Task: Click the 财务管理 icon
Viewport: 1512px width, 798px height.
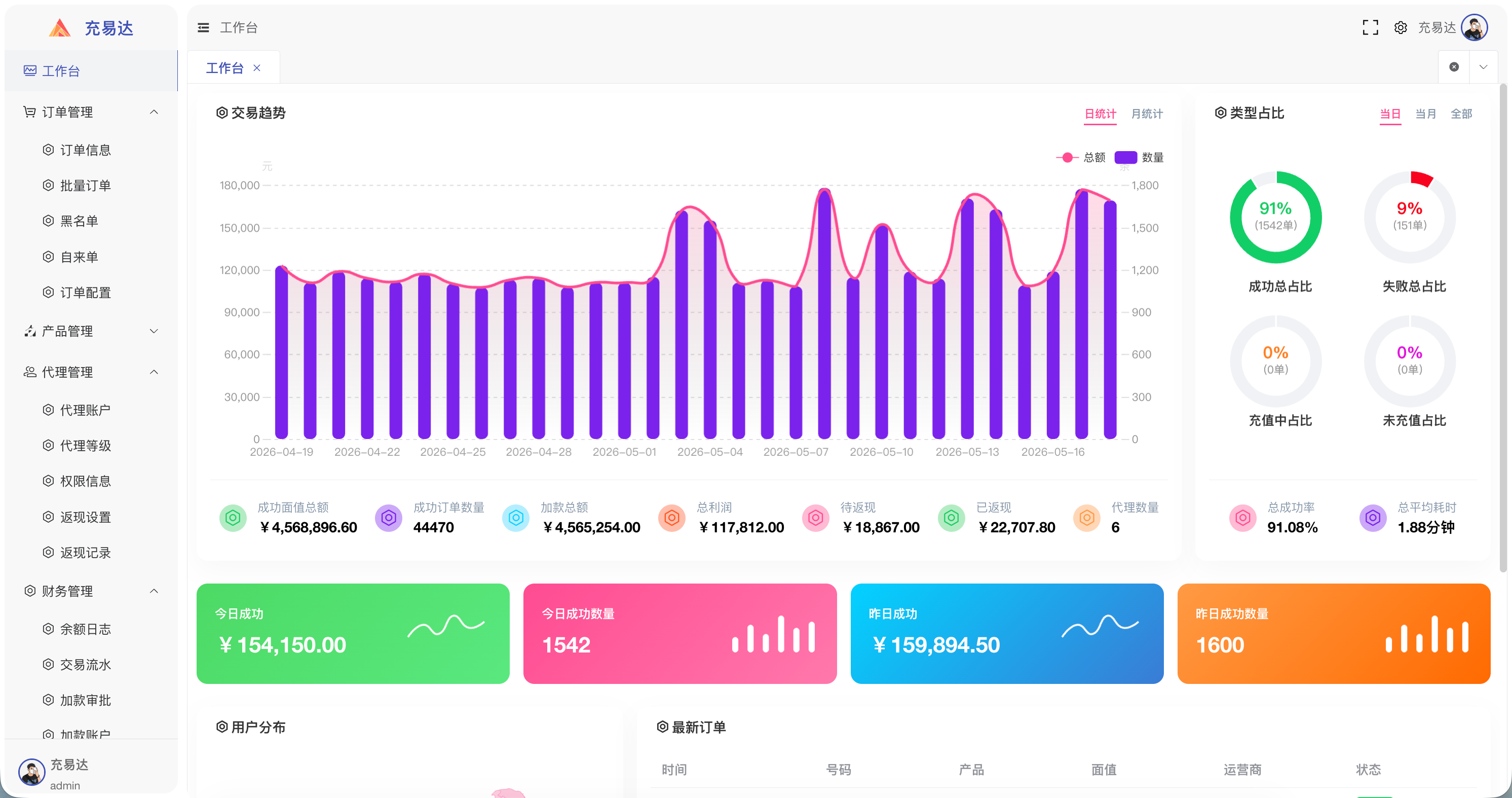Action: click(29, 591)
